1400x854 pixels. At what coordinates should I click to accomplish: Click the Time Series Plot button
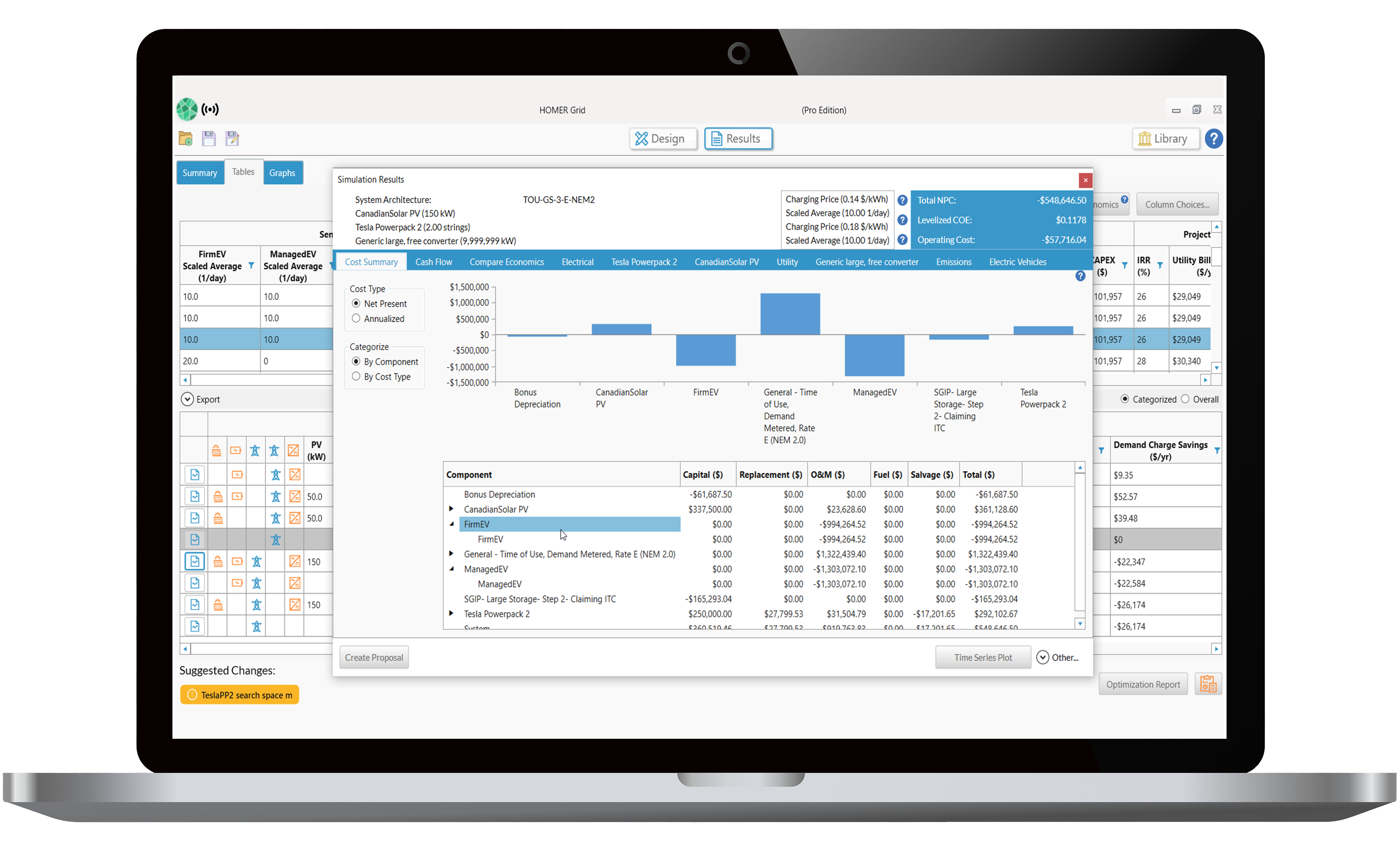click(x=981, y=657)
